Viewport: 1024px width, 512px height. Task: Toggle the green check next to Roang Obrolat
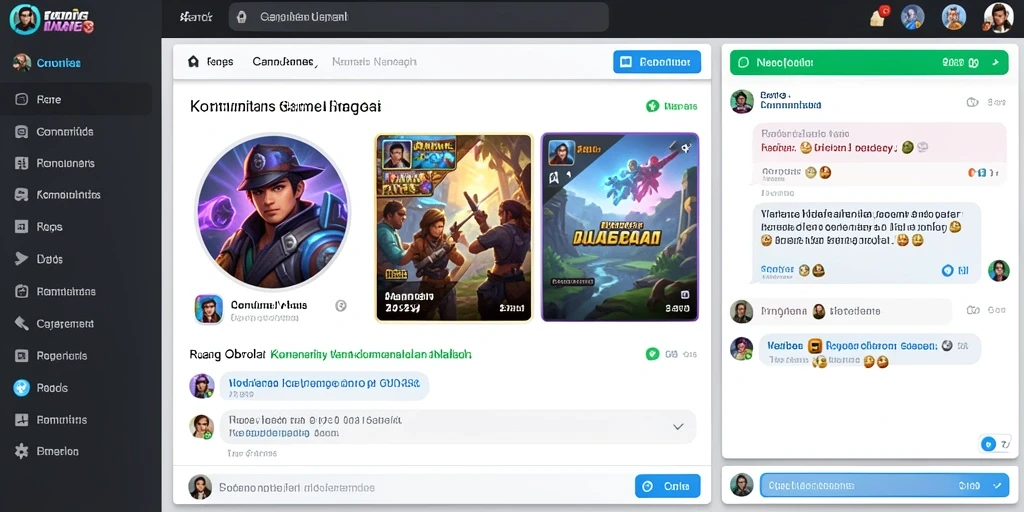click(x=652, y=354)
